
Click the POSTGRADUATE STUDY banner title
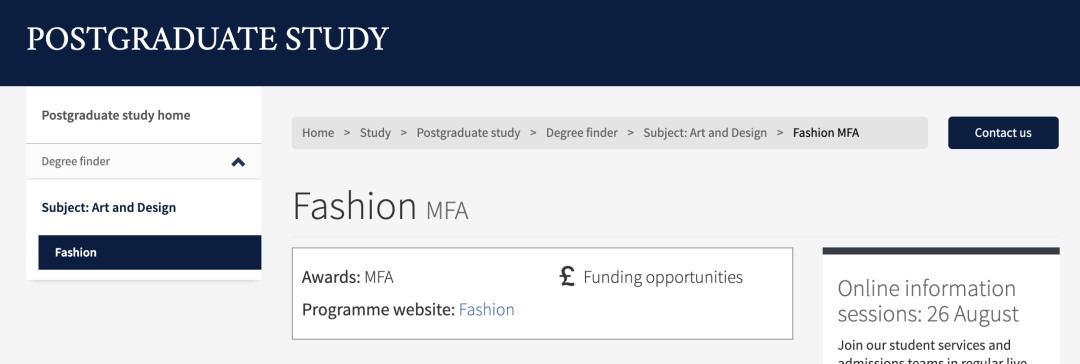pyautogui.click(x=207, y=39)
